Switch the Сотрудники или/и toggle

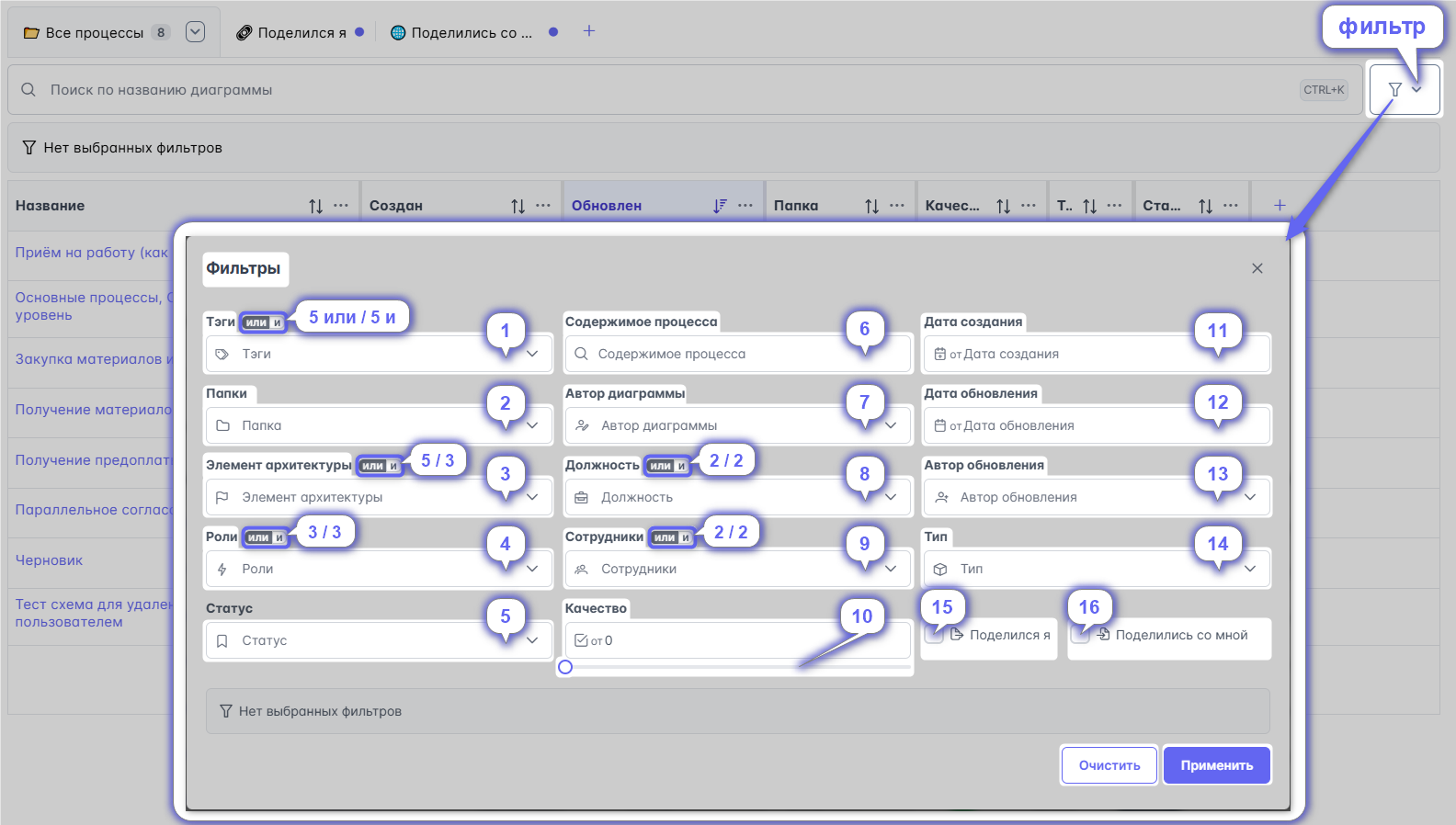point(671,537)
